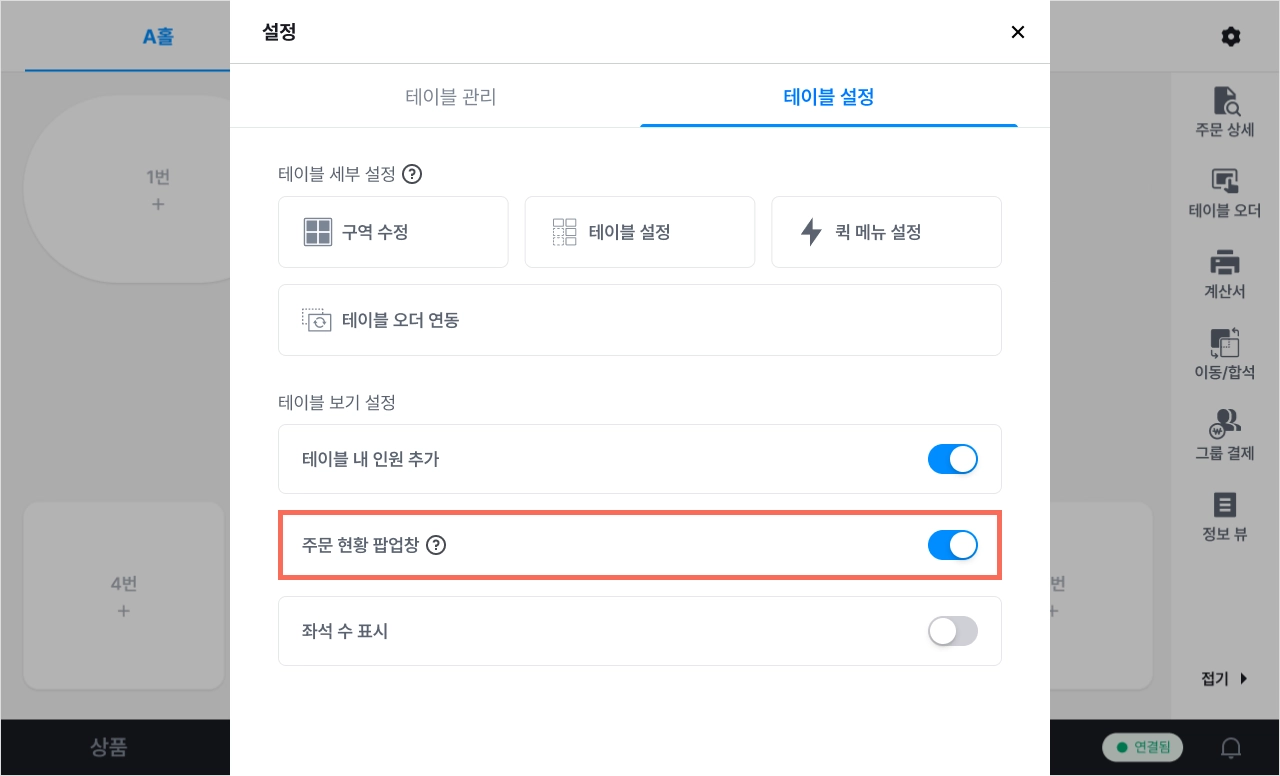The image size is (1280, 776).
Task: Click the 구역 수정 button
Action: click(x=393, y=232)
